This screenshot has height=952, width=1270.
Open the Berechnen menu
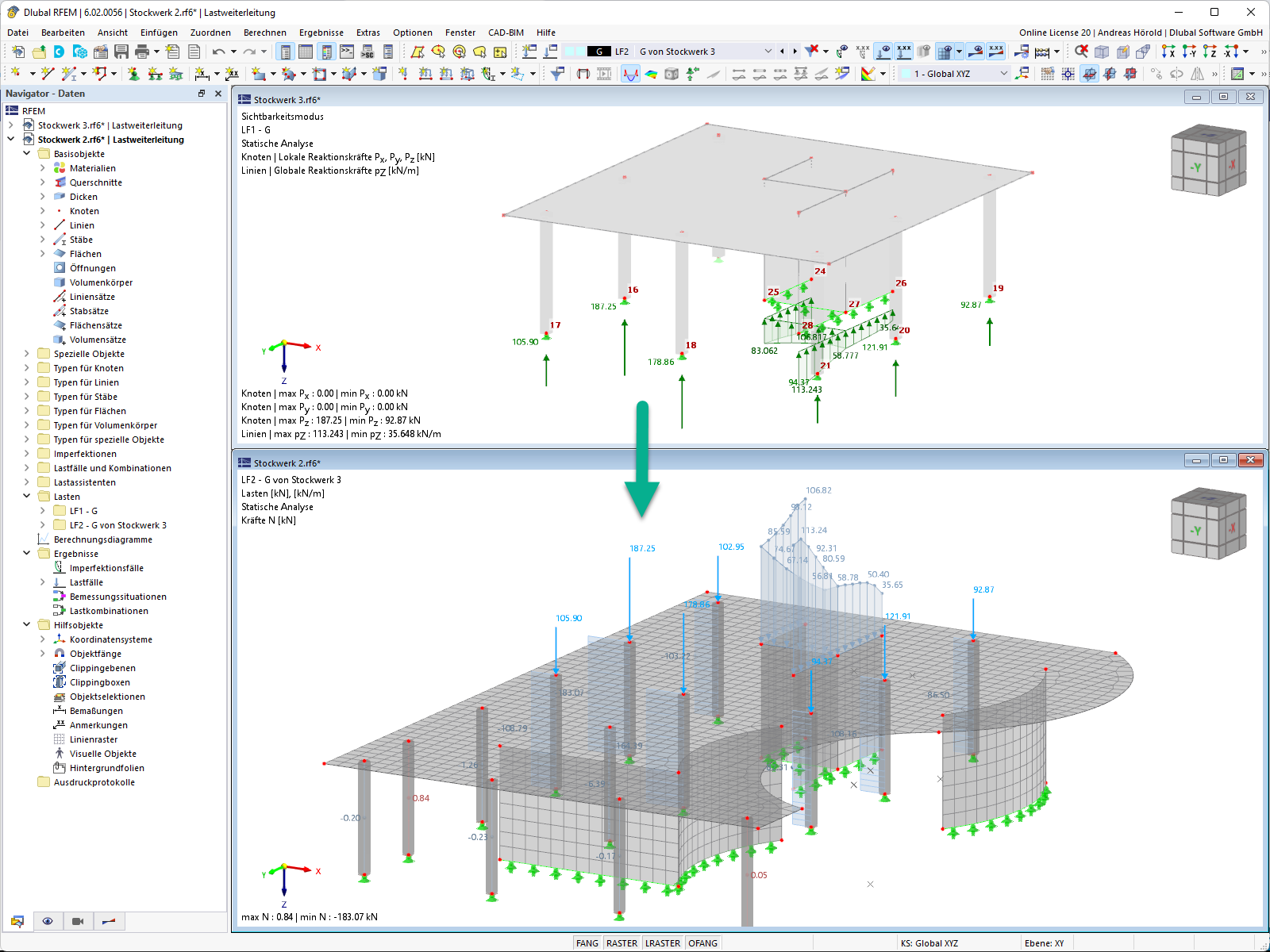pos(265,33)
